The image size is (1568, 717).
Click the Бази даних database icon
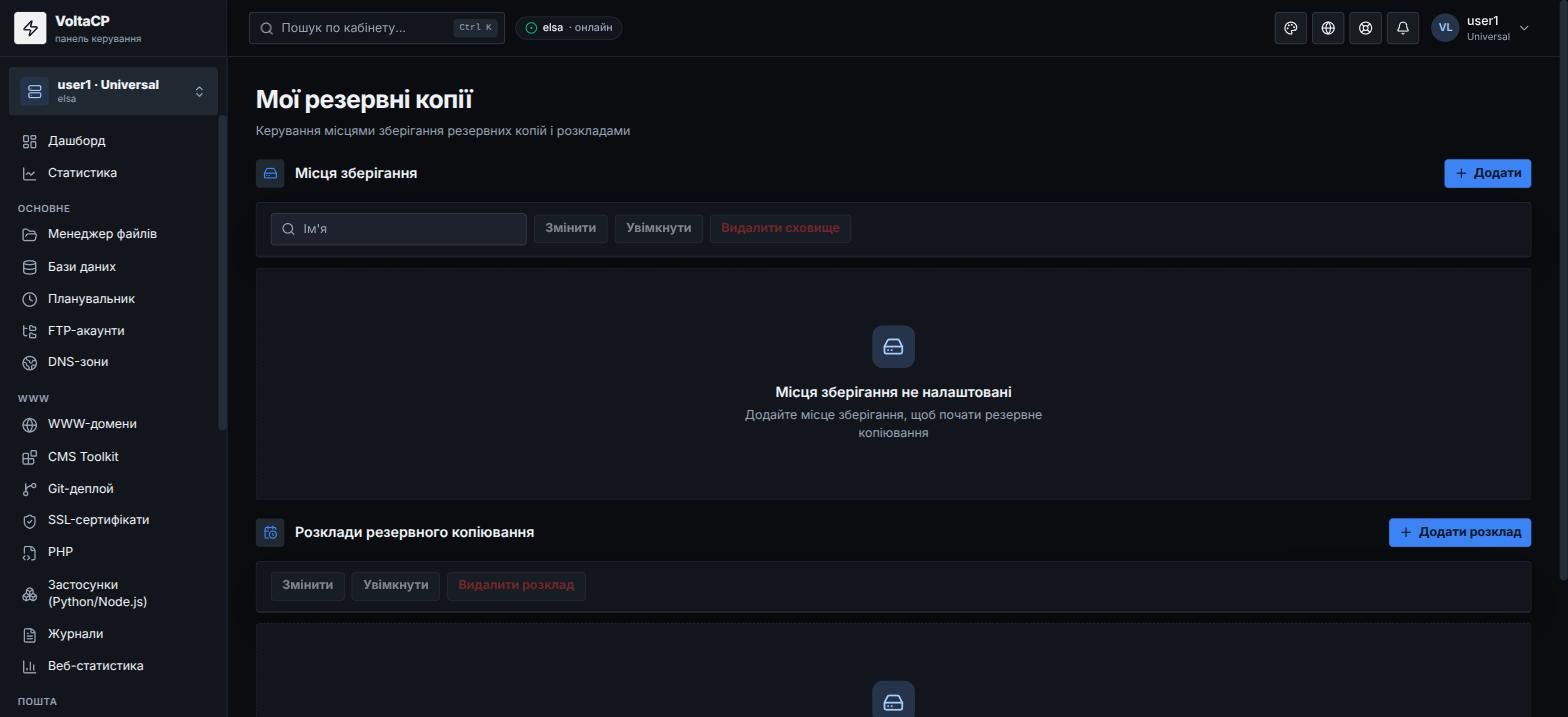click(30, 267)
